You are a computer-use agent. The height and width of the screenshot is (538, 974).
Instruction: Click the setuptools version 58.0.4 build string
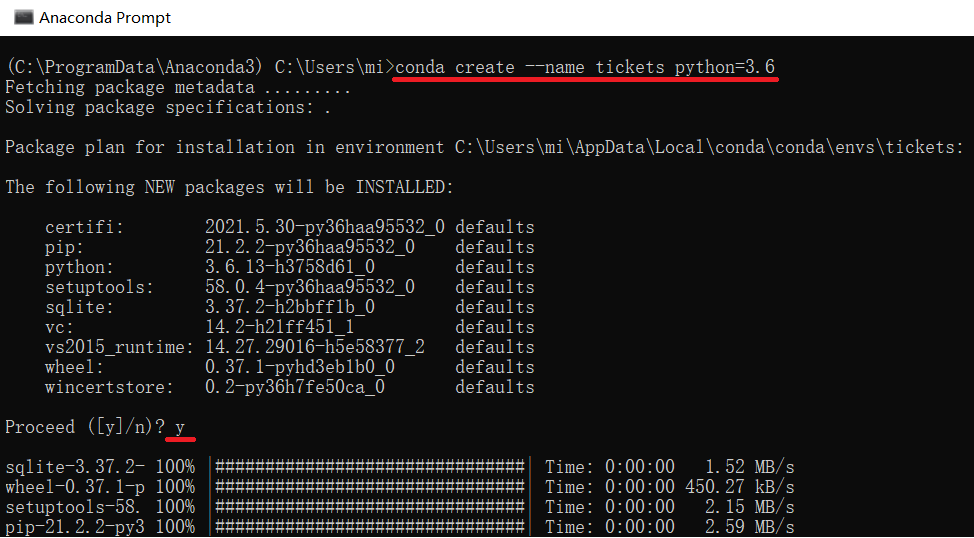pos(310,287)
